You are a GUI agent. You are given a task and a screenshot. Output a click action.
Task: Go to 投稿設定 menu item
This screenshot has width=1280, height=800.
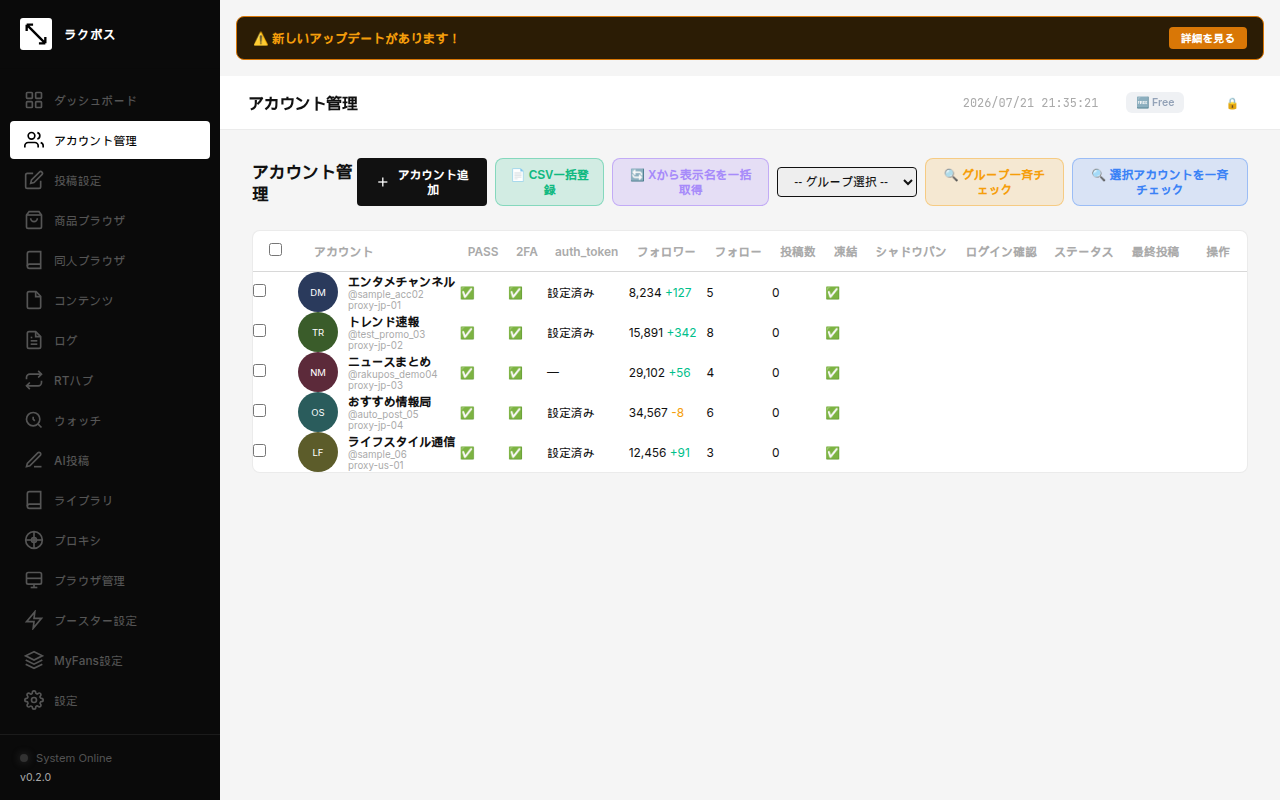(x=110, y=180)
